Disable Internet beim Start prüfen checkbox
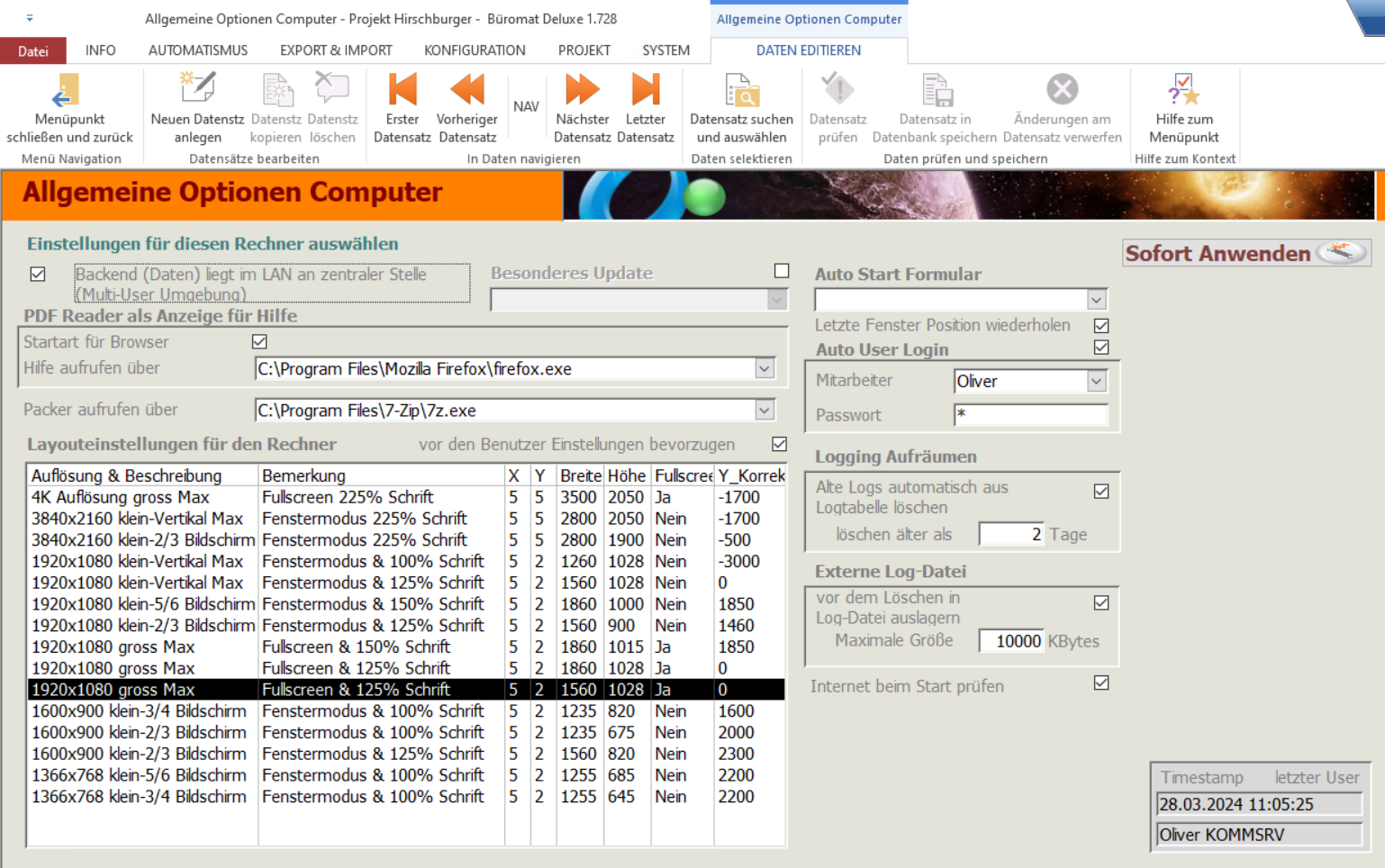1385x868 pixels. [x=1101, y=683]
